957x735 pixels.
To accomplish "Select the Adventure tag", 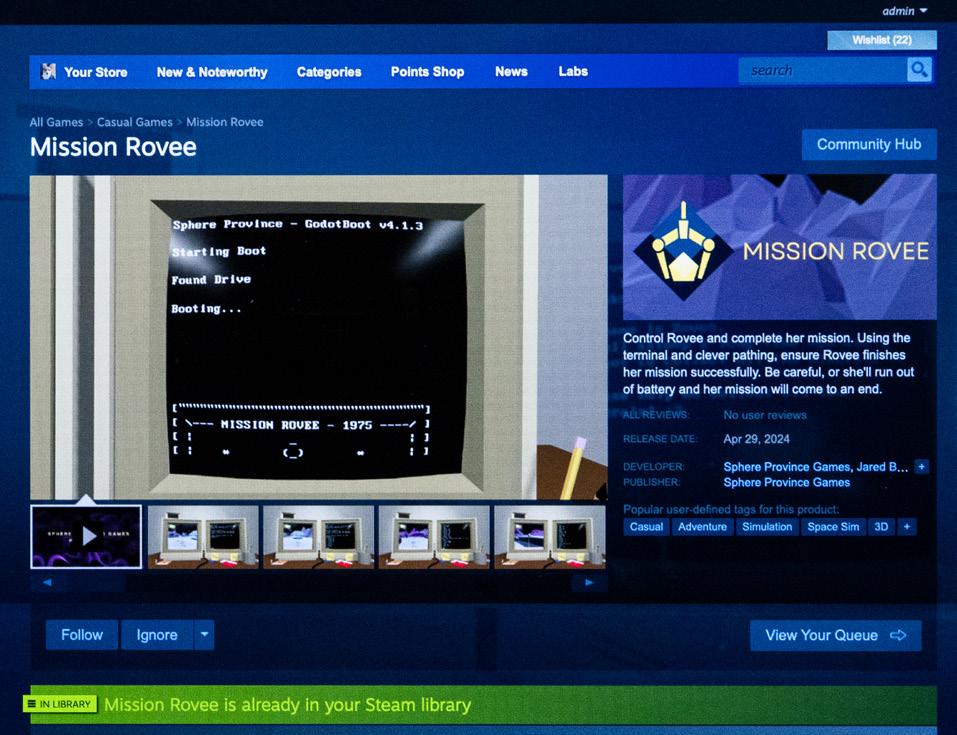I will click(x=702, y=527).
